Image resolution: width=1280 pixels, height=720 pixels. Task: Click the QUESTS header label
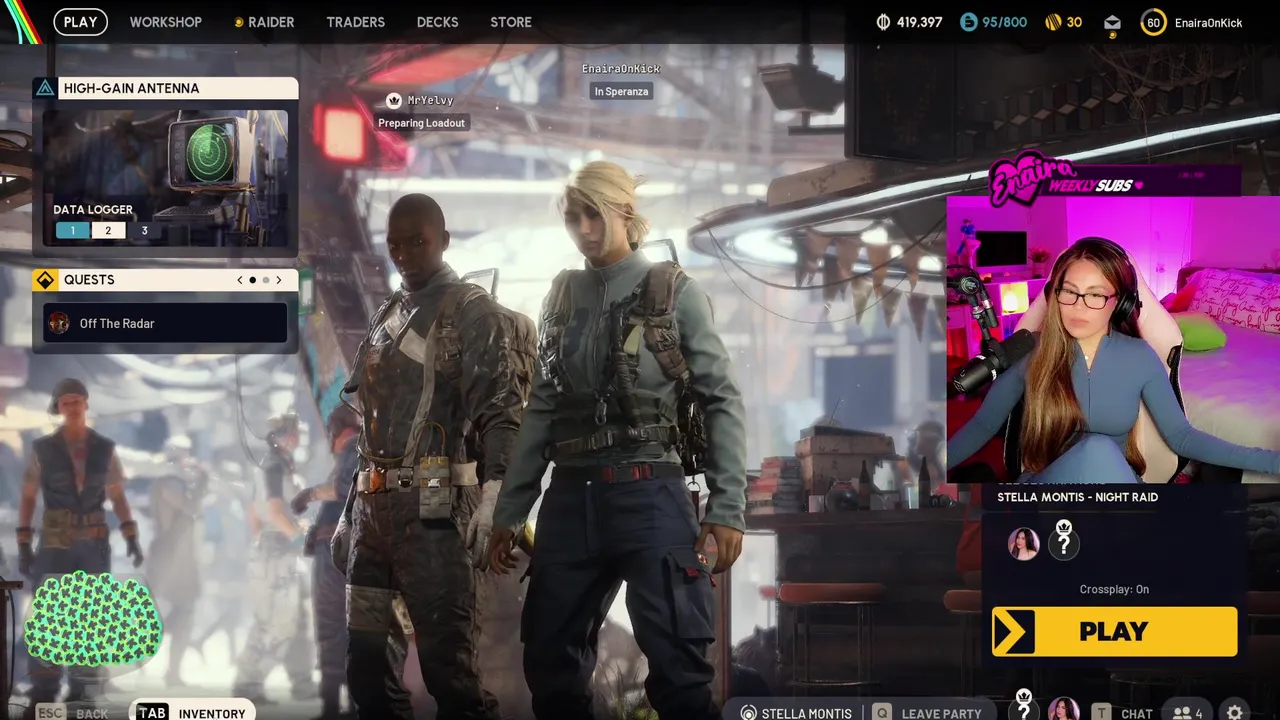coord(89,280)
